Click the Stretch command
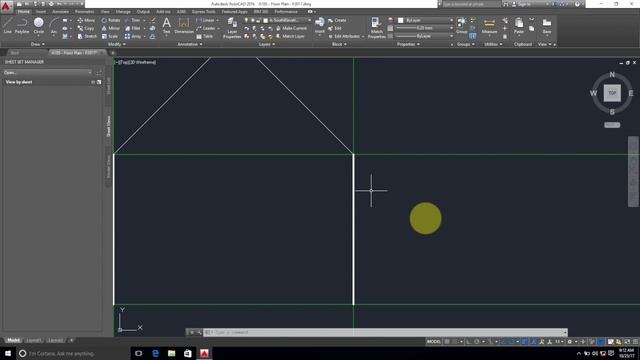640x360 pixels. tap(87, 36)
